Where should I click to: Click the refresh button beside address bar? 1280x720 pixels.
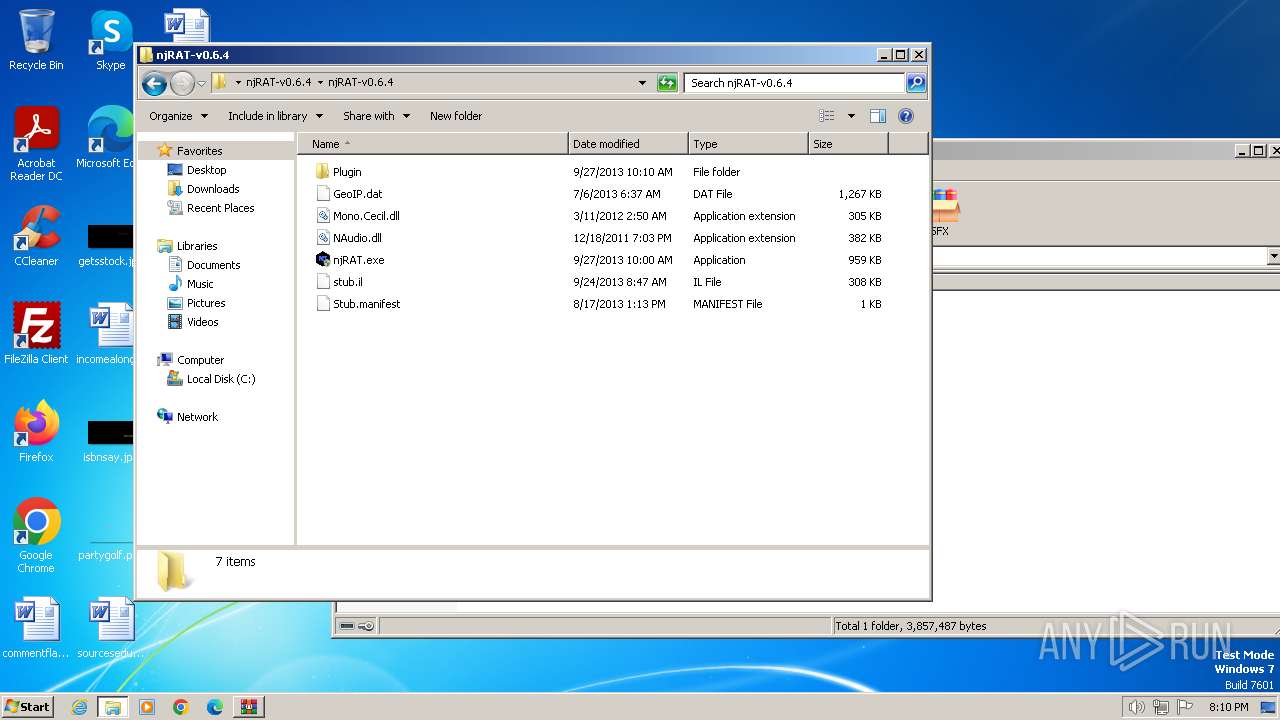667,83
